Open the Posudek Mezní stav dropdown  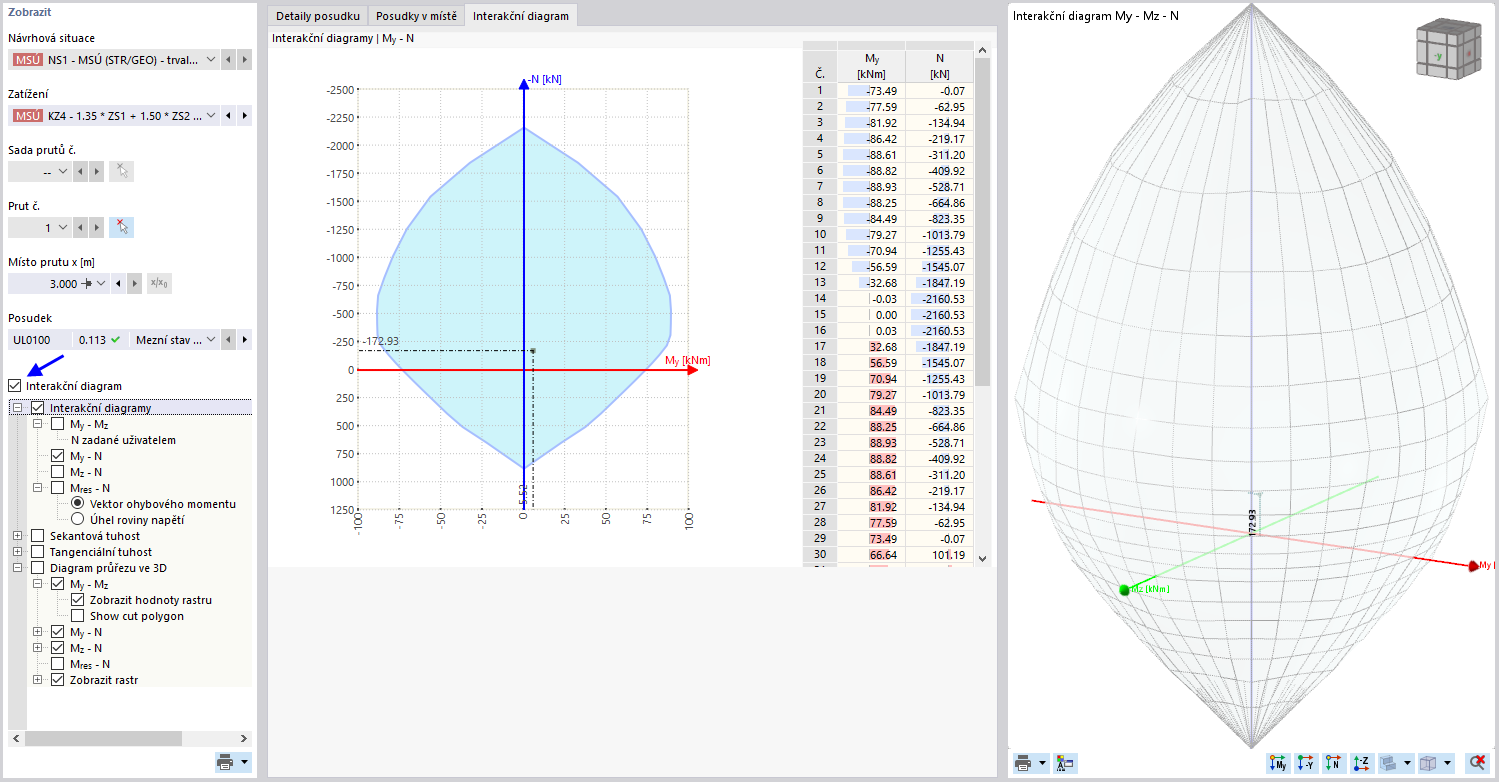pyautogui.click(x=210, y=340)
